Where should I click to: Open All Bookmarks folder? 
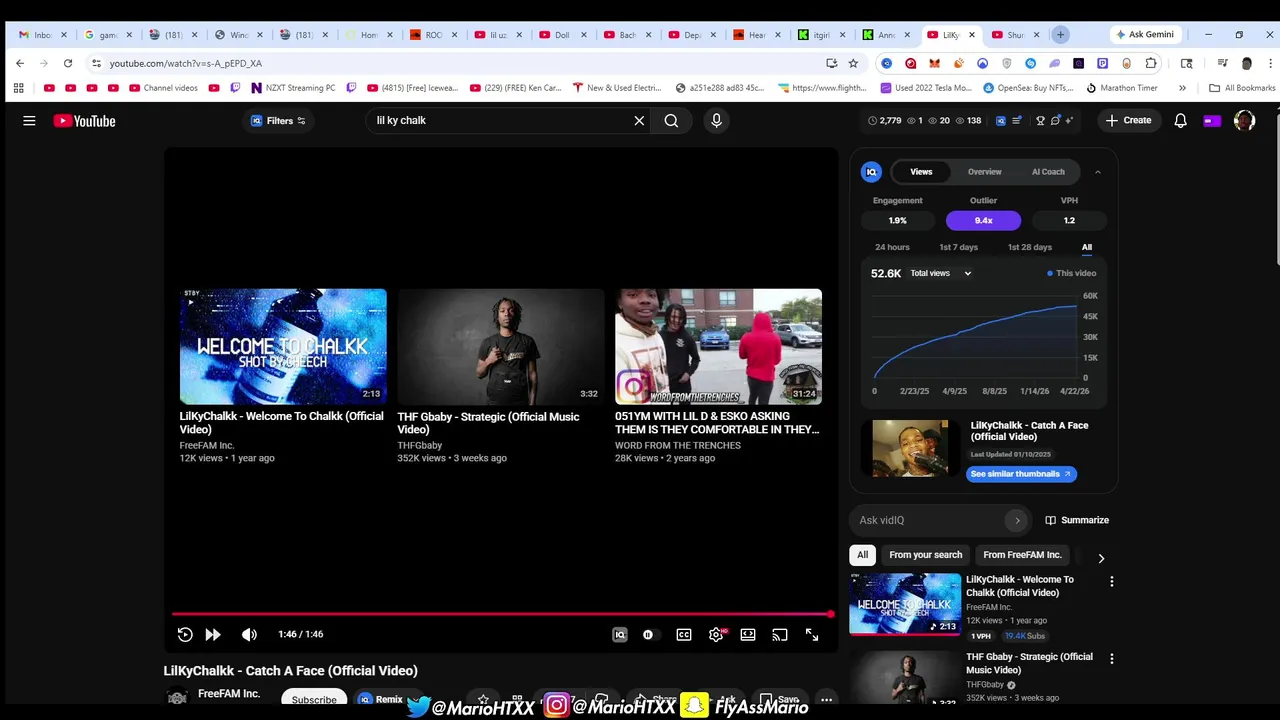[x=1243, y=88]
